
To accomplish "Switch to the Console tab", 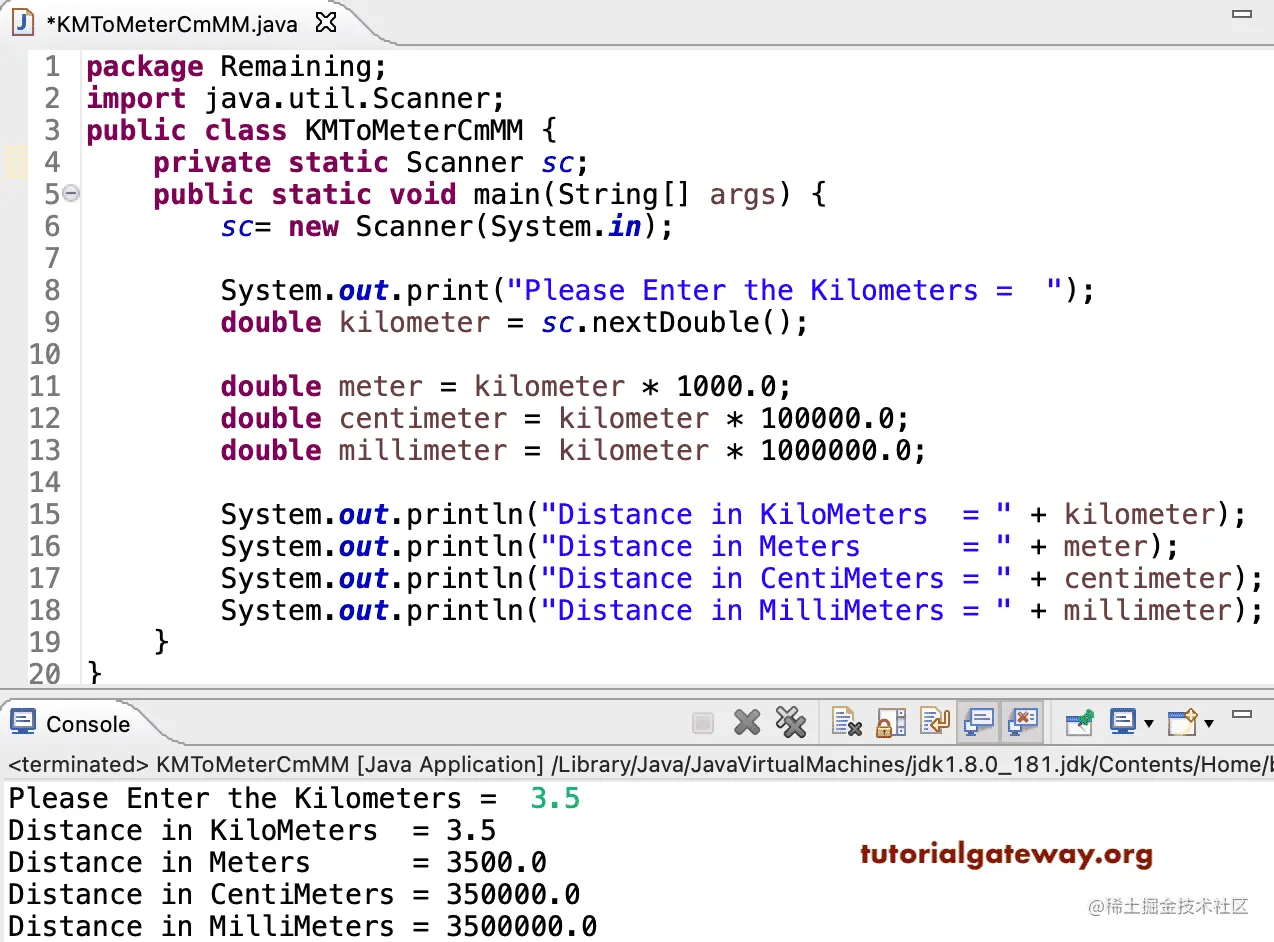I will [x=72, y=724].
